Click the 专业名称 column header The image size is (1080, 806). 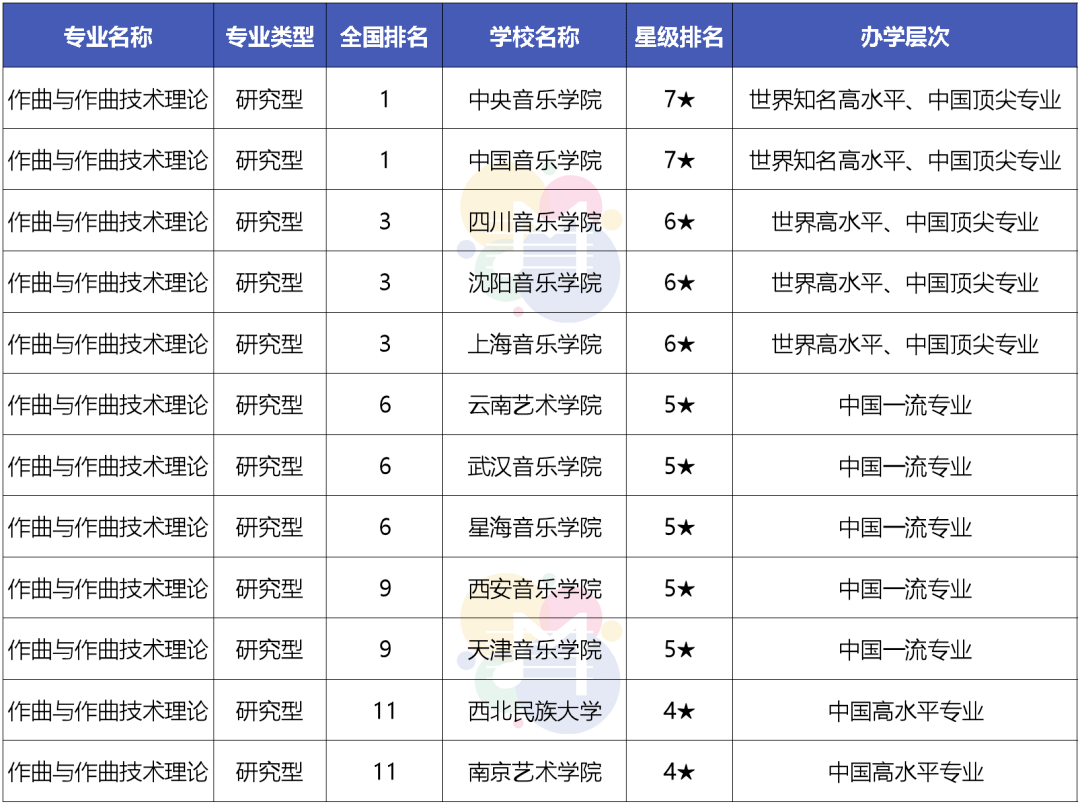[x=108, y=37]
